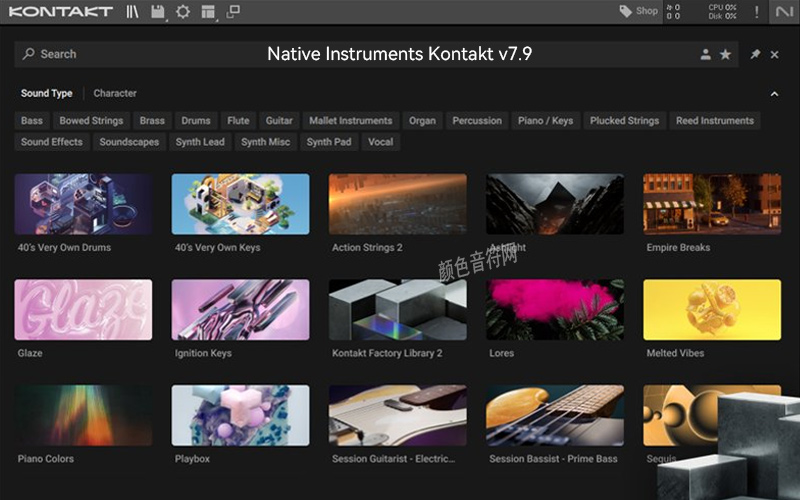Screen dimensions: 800x500
Task: Open the Lores library thumbnail
Action: 555,310
